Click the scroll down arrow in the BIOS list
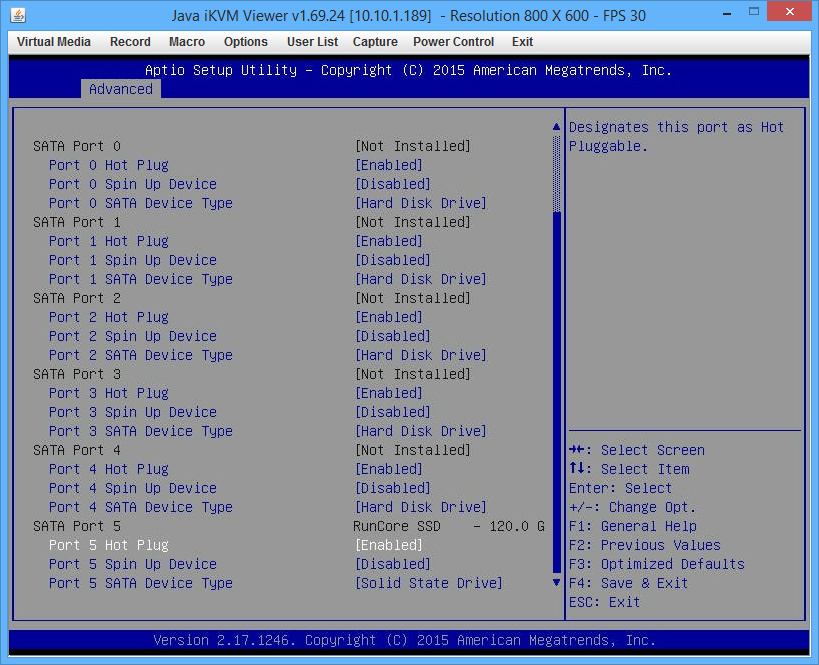This screenshot has height=665, width=819. [x=556, y=582]
